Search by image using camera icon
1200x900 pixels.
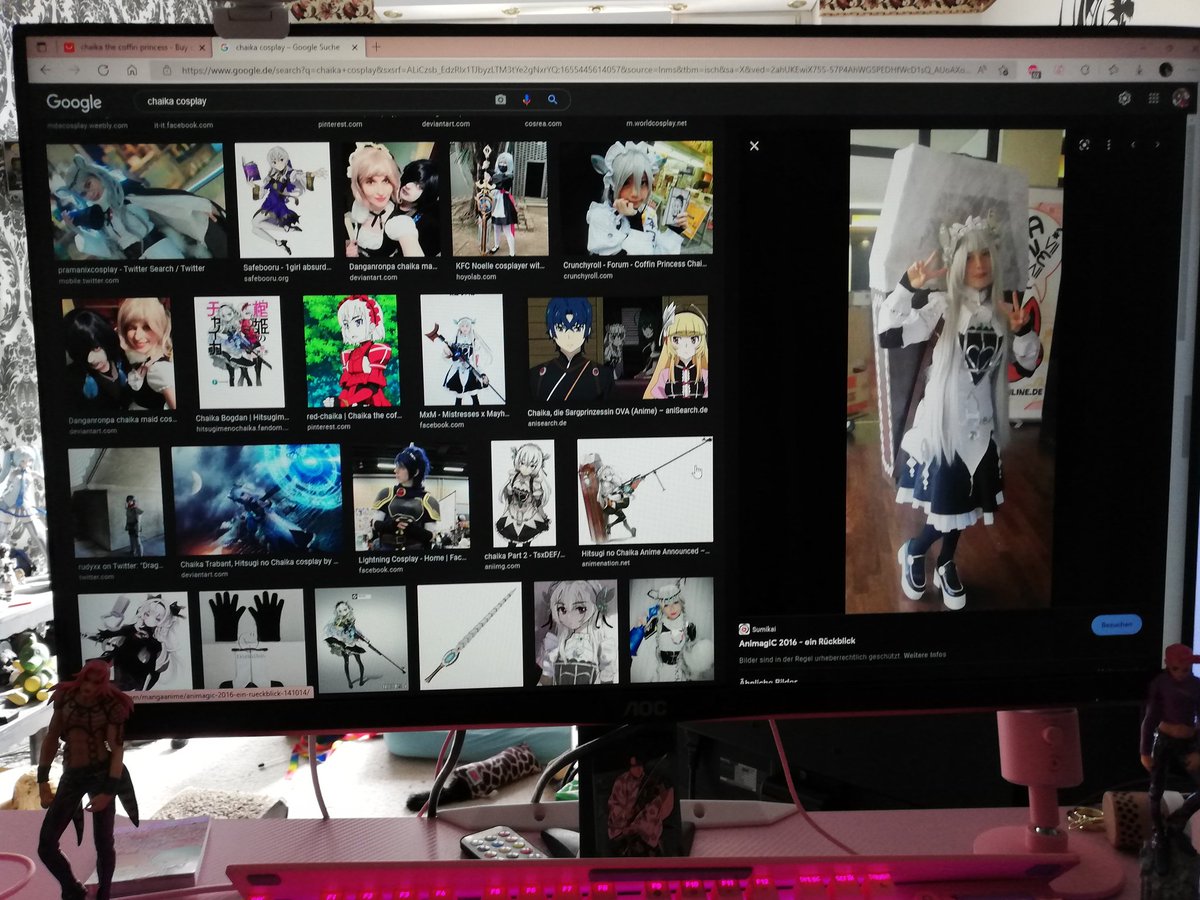click(500, 100)
